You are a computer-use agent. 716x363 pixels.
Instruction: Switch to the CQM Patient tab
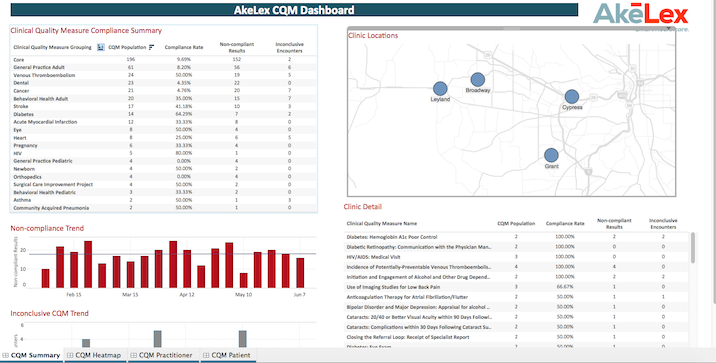[227, 355]
